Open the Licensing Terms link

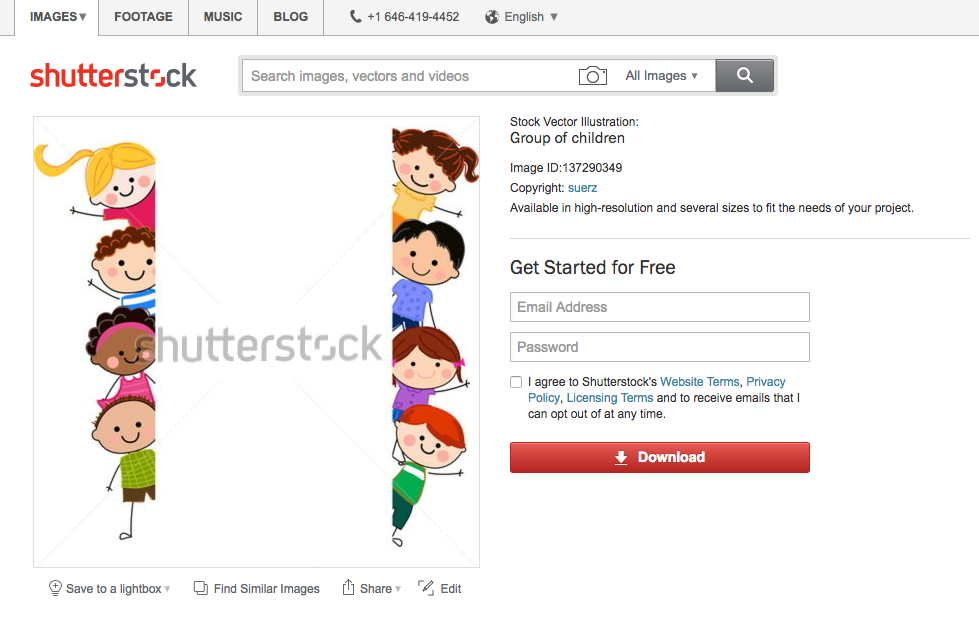point(609,398)
